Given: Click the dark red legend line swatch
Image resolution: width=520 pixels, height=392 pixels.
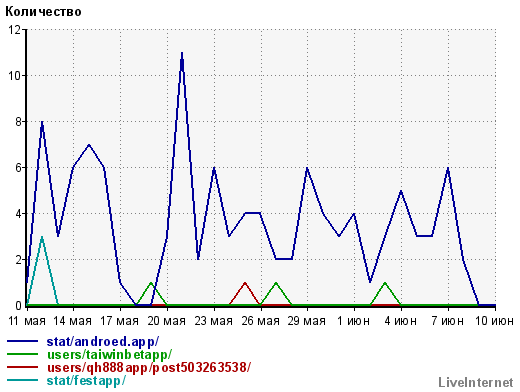Looking at the screenshot, I should [x=22, y=367].
